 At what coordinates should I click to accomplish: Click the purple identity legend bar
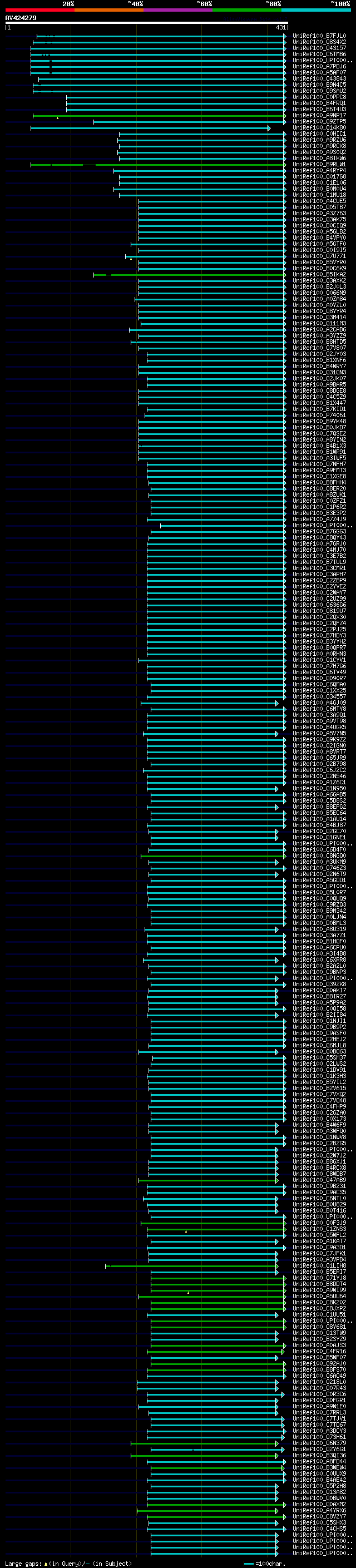click(179, 10)
